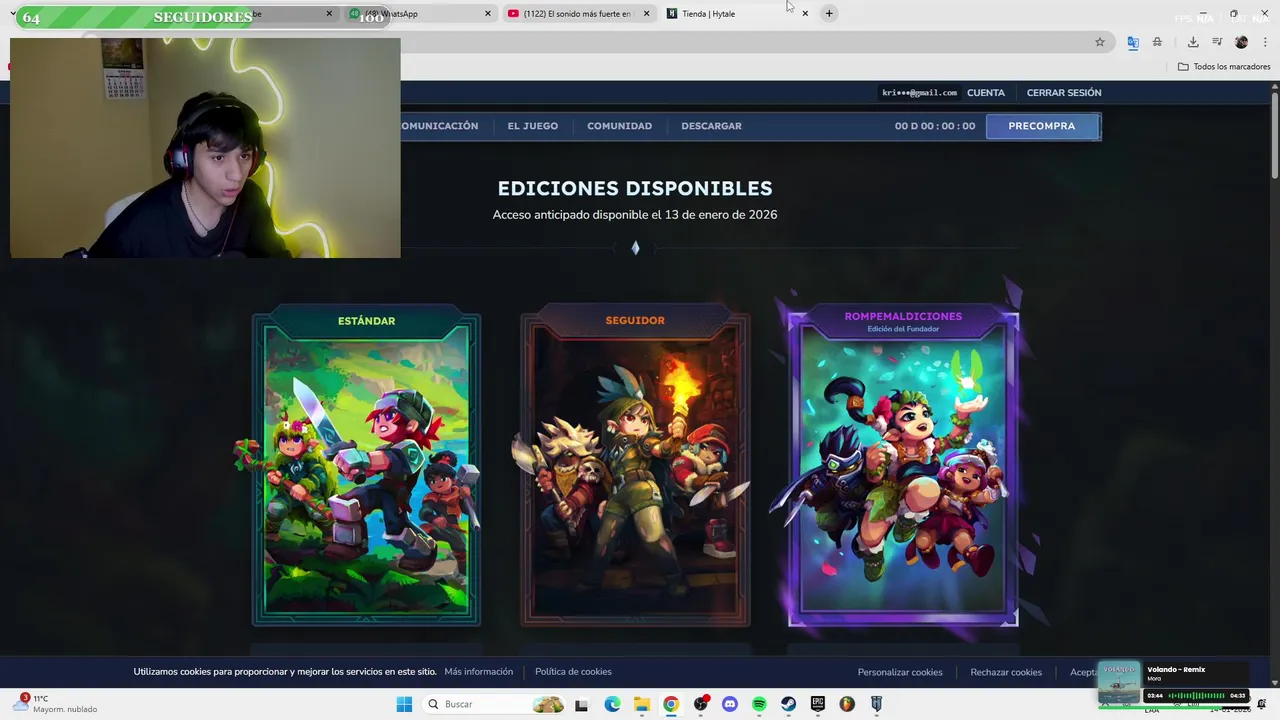Open Discord from the taskbar

730,704
